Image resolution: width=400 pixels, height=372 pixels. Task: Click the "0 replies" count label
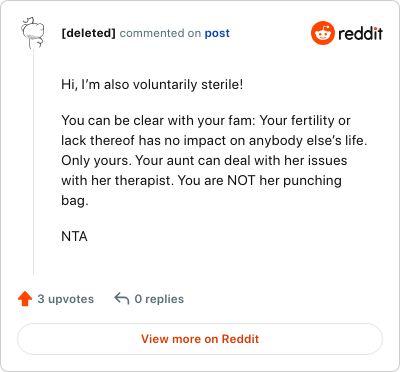click(159, 299)
